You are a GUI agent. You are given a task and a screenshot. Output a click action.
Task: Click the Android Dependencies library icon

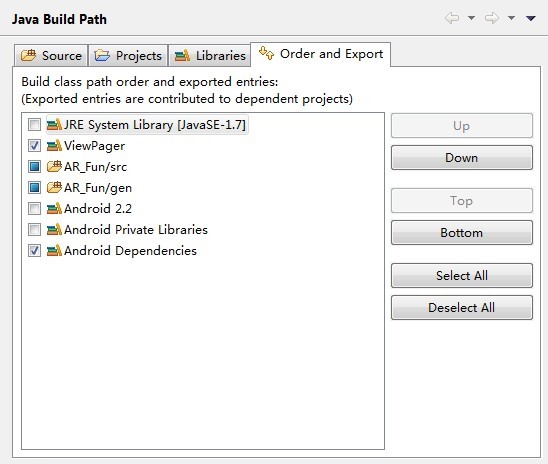click(54, 250)
